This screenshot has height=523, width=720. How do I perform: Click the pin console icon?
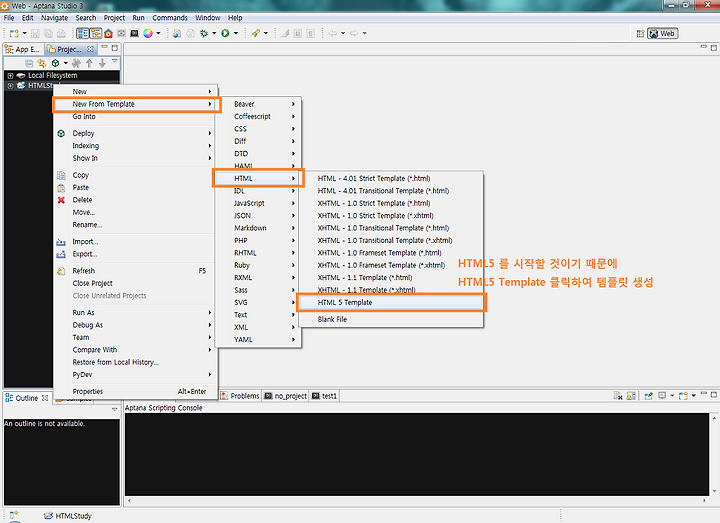point(648,396)
